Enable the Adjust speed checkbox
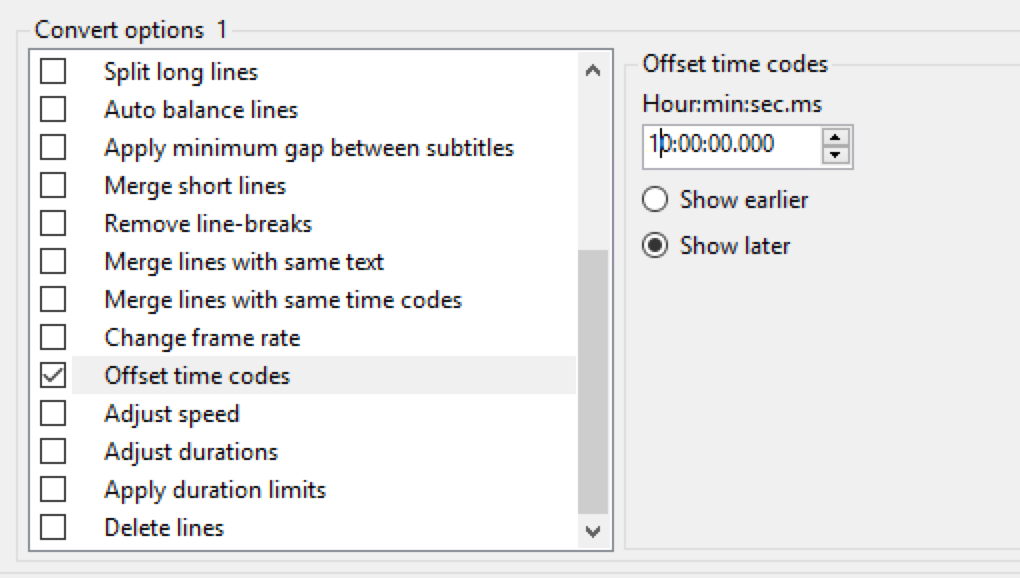The width and height of the screenshot is (1020, 578). pos(52,414)
